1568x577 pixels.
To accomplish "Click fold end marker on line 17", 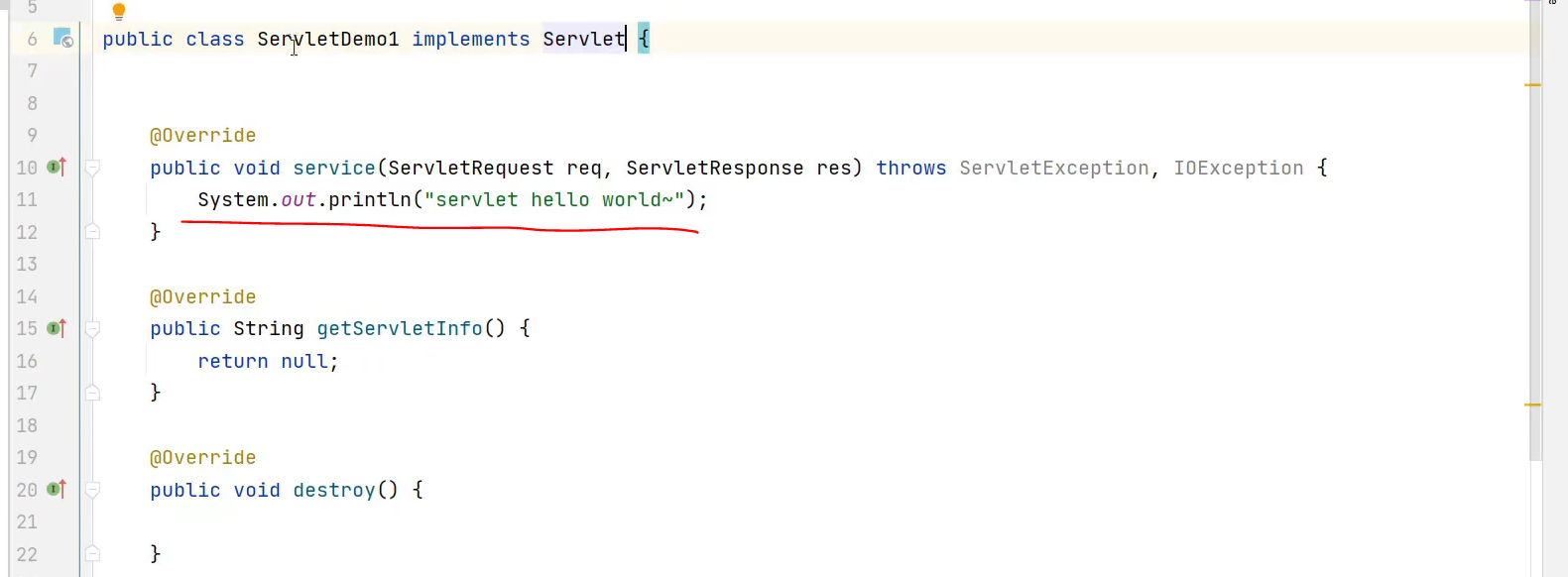I will coord(92,393).
